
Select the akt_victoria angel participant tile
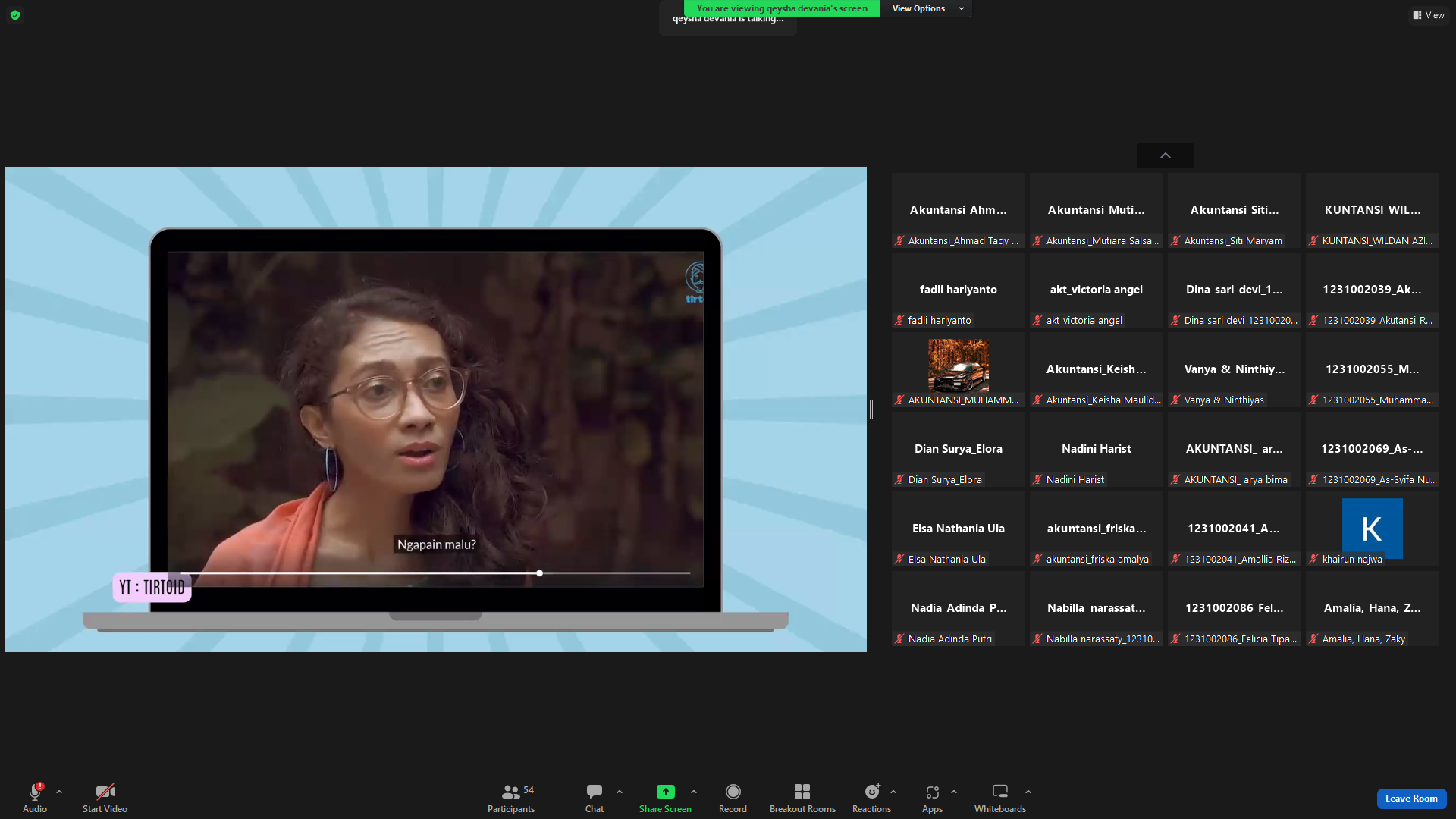[x=1097, y=290]
